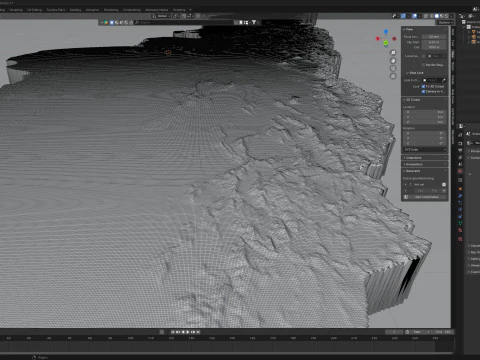Uncheck Lock To 3D Cursor
The height and width of the screenshot is (360, 480).
[423, 86]
